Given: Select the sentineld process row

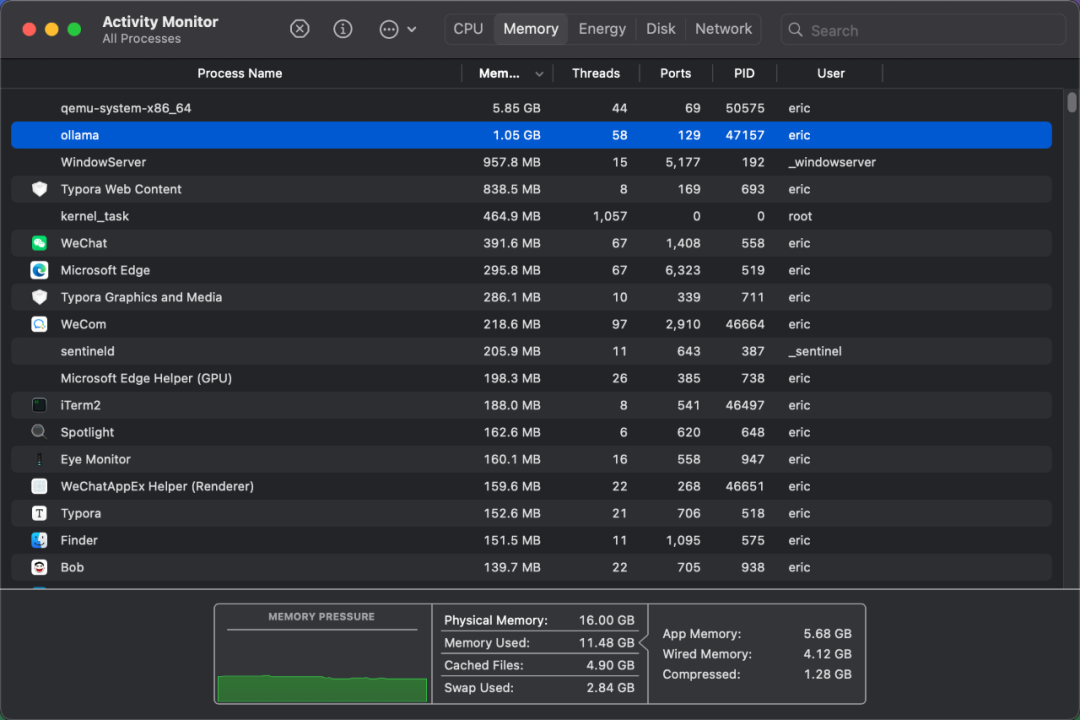Looking at the screenshot, I should pyautogui.click(x=531, y=351).
